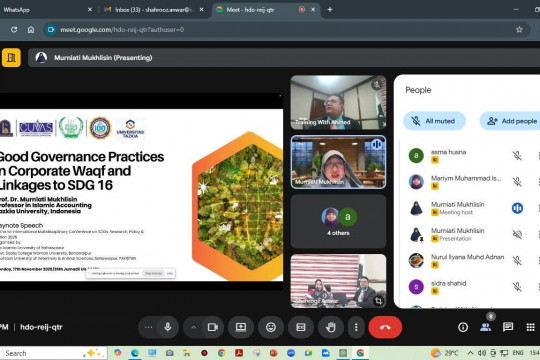
Task: Click the ENG language indicator
Action: point(518,353)
